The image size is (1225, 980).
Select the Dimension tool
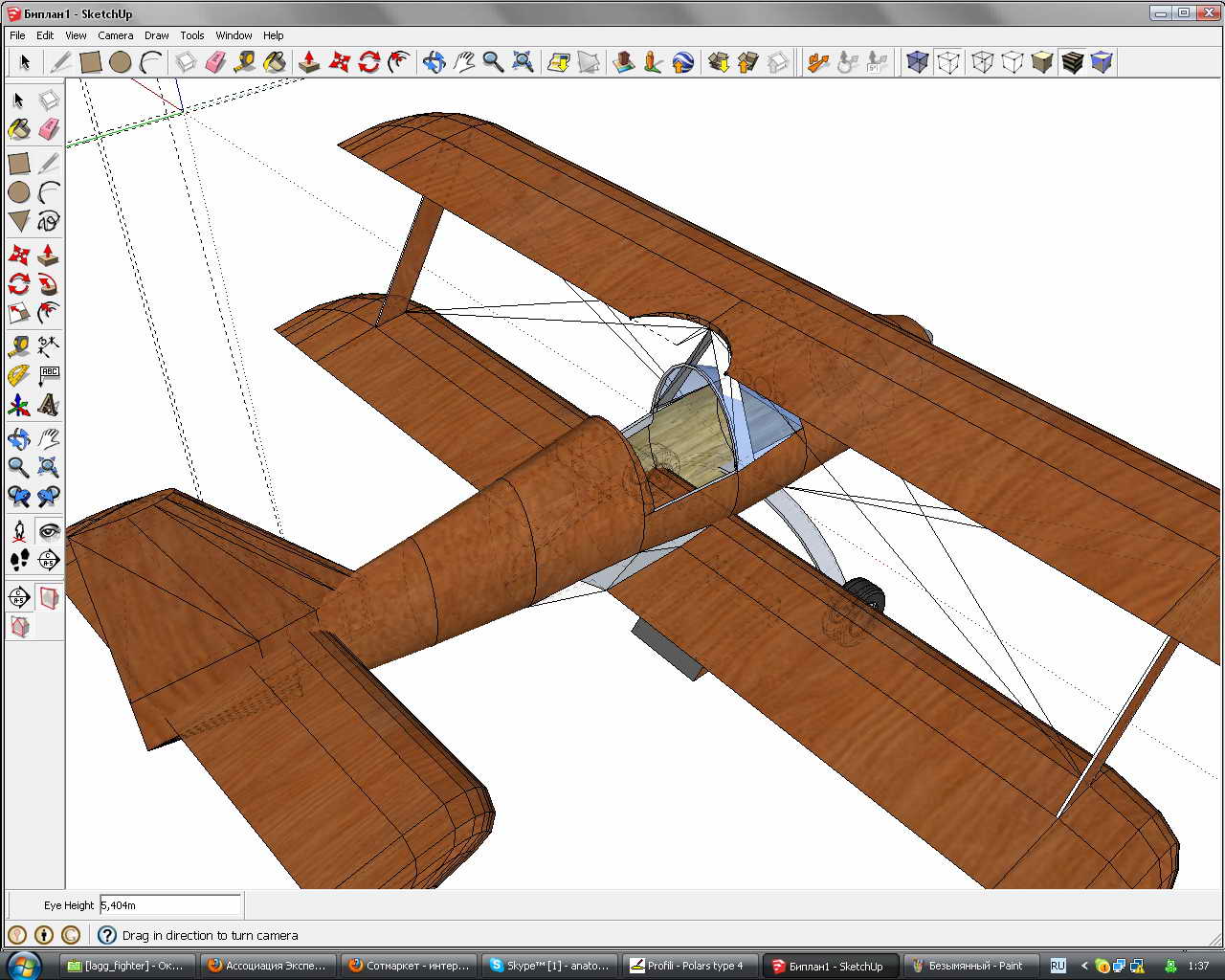pyautogui.click(x=48, y=346)
